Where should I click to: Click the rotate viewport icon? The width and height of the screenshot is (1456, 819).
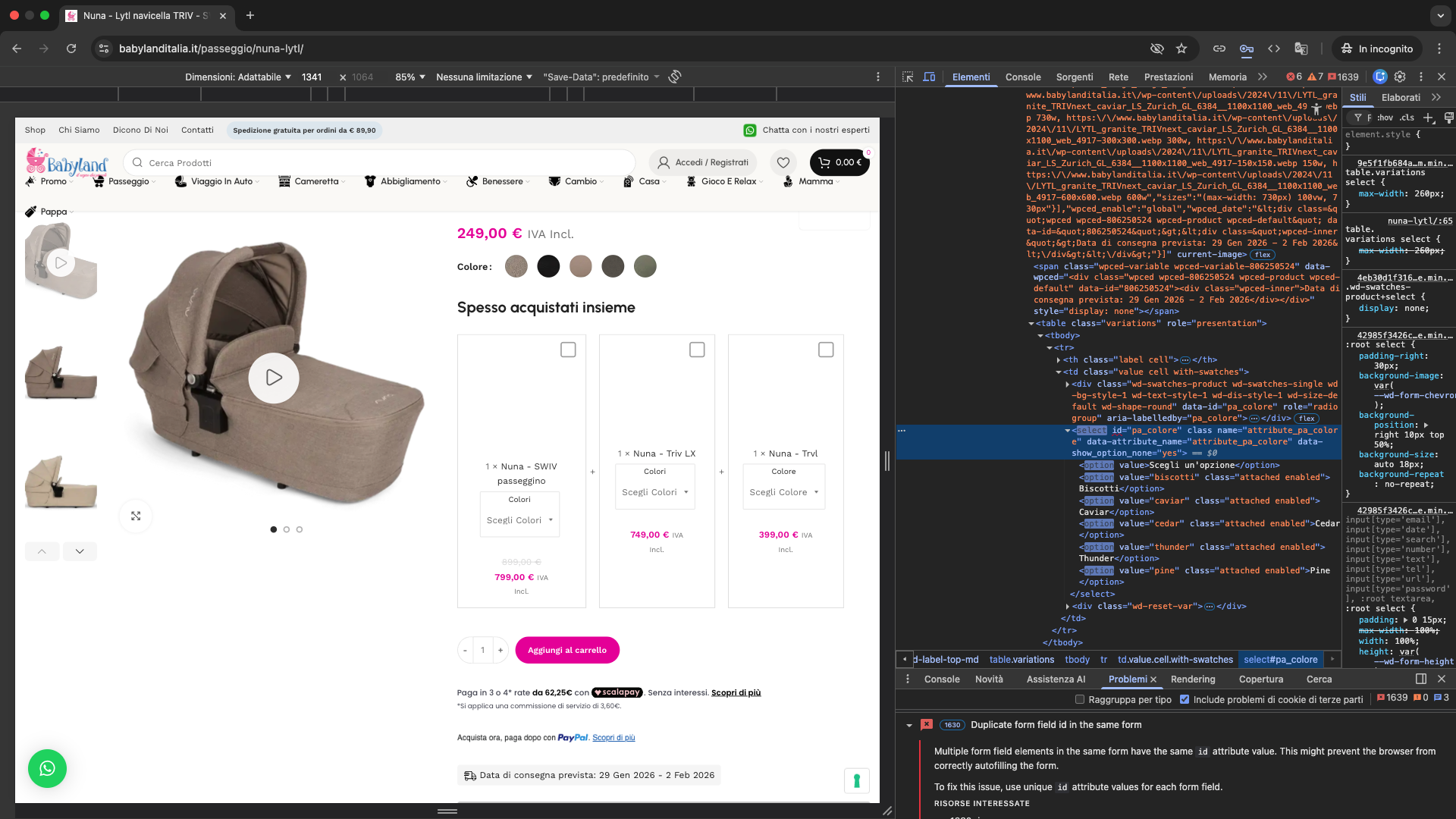coord(675,77)
